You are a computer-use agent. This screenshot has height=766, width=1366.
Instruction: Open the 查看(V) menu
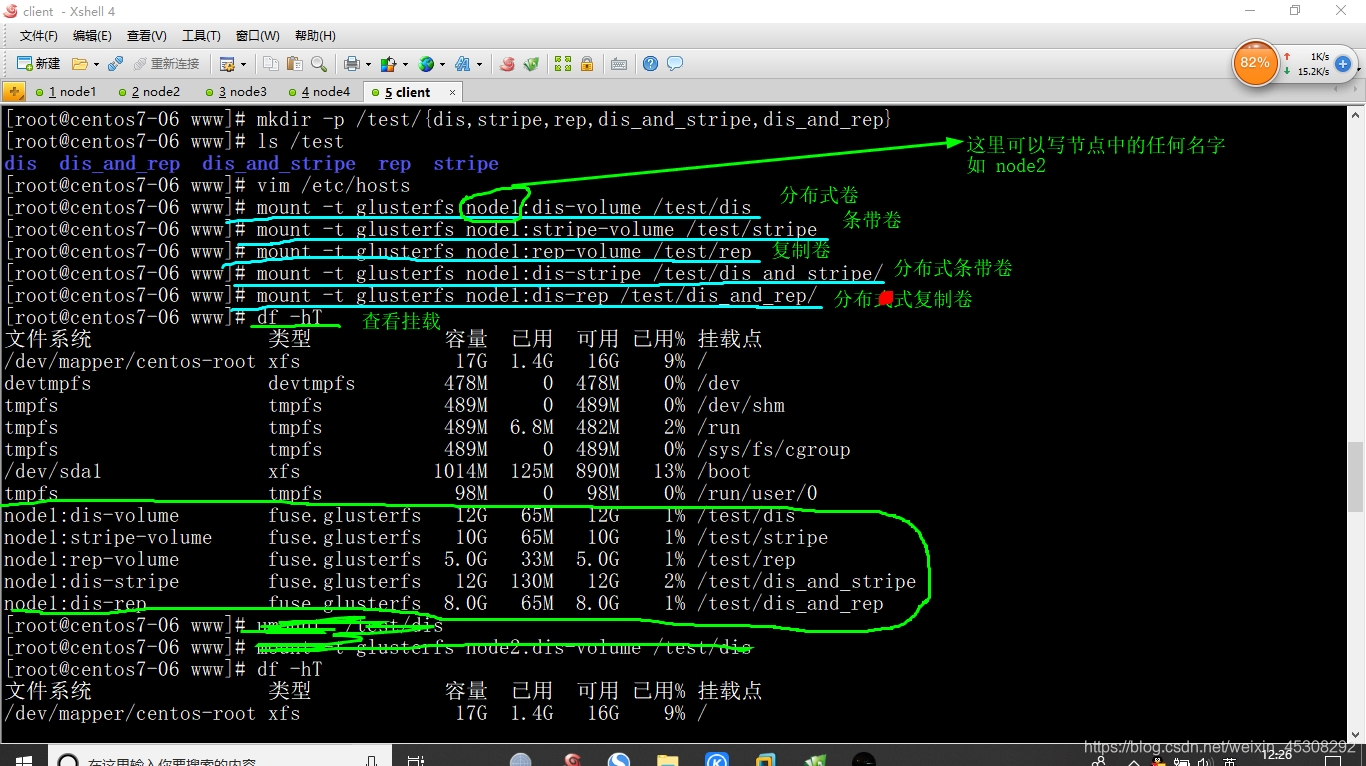point(147,36)
